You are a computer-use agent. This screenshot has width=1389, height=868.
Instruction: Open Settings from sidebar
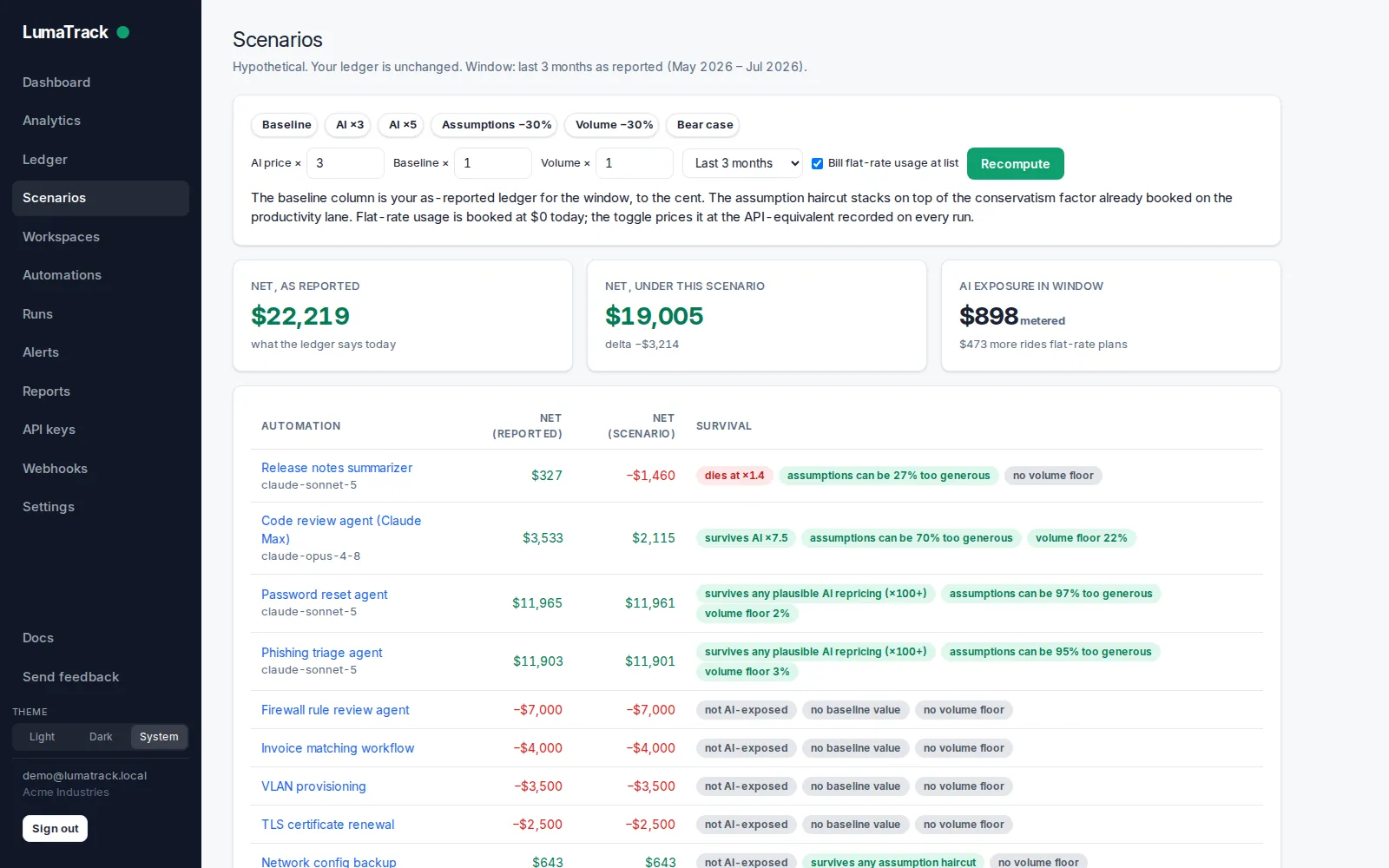(101, 507)
